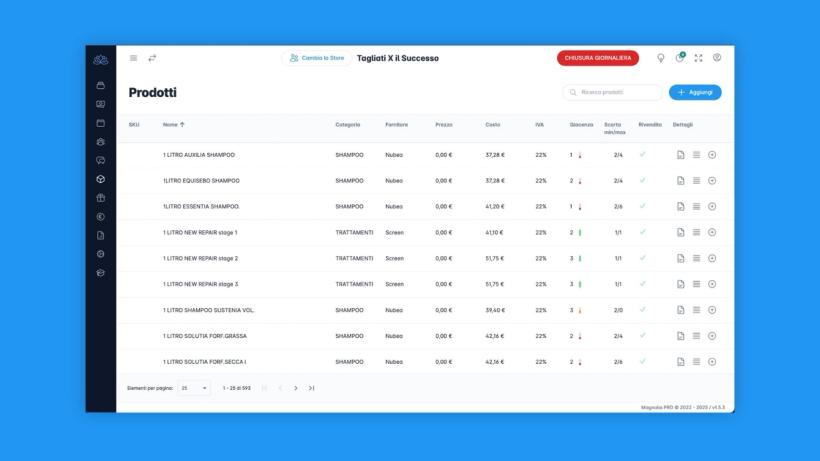Click circle plus icon for 1LITRO ESSENTIA SHAMPOO
This screenshot has width=820, height=461.
point(712,206)
